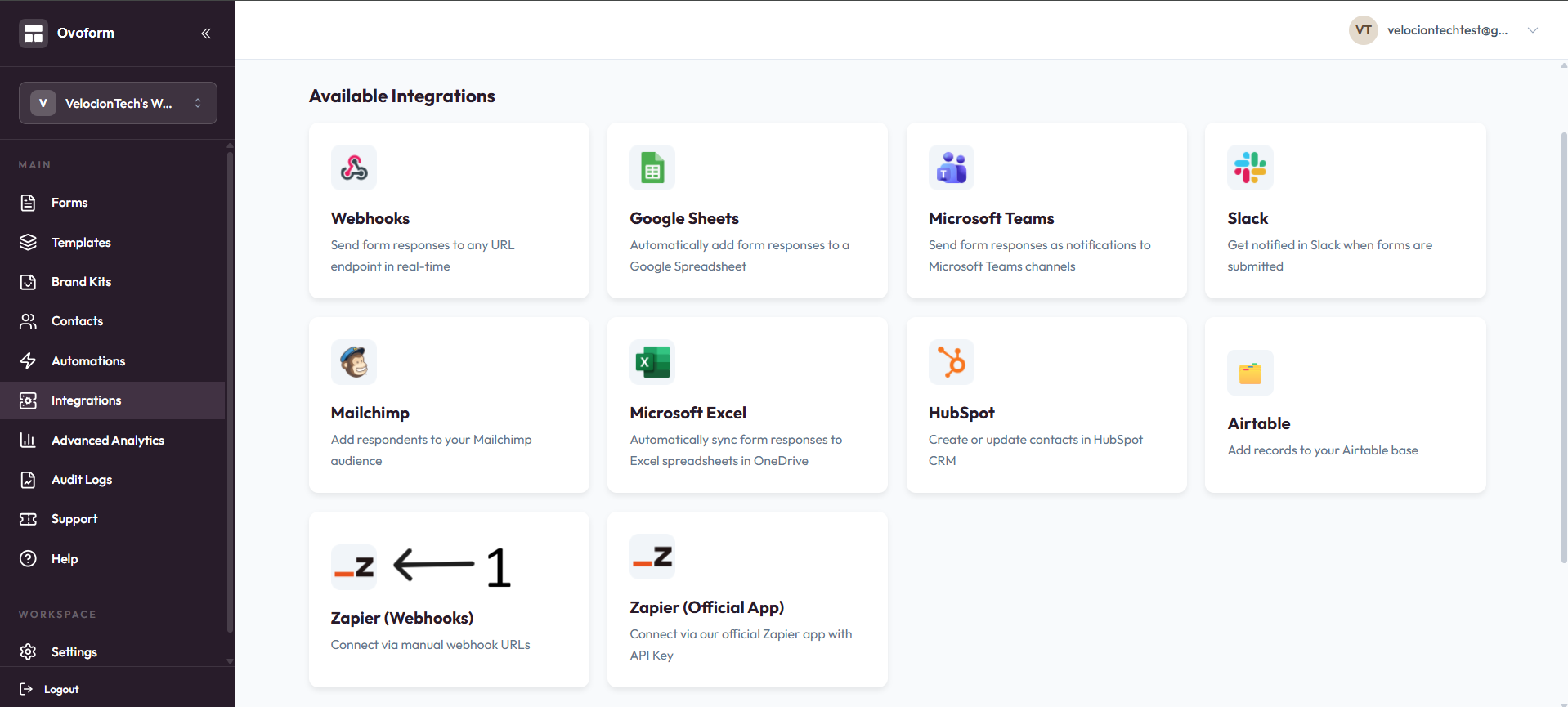Click the Logout arrow icon
The width and height of the screenshot is (1568, 707).
tap(26, 689)
